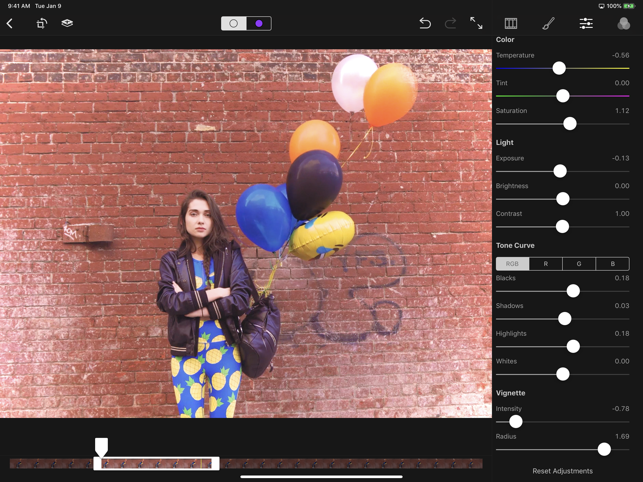This screenshot has width=643, height=482.
Task: Click the Temperature value -0.56
Action: (x=620, y=55)
